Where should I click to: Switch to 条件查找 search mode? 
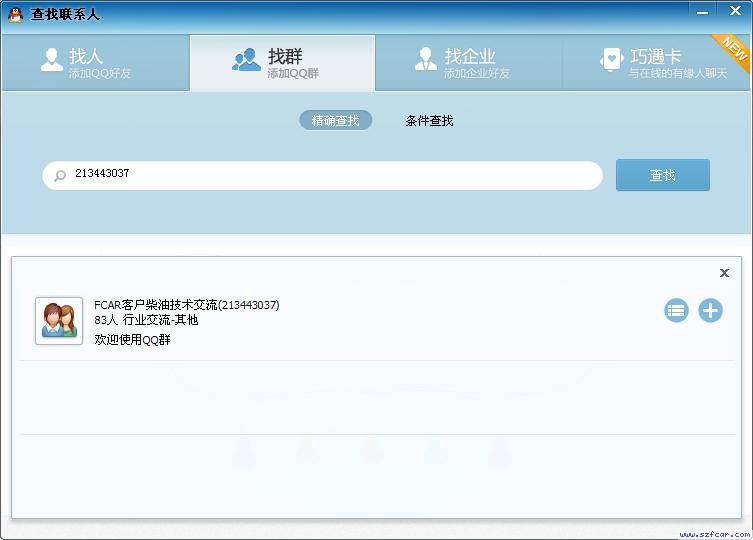429,120
